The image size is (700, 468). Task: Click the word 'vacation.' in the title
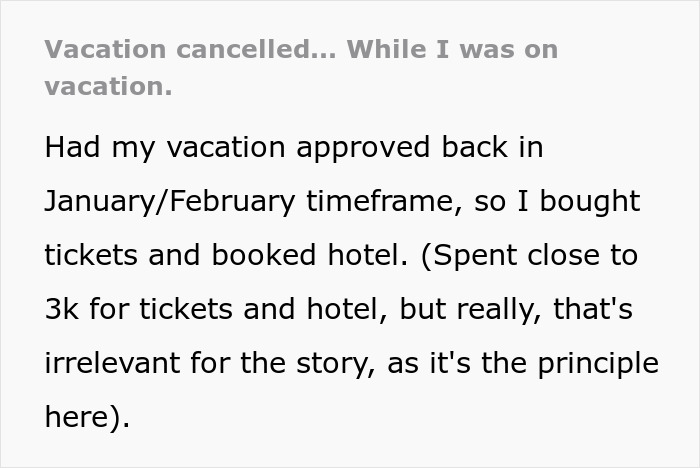click(x=108, y=86)
